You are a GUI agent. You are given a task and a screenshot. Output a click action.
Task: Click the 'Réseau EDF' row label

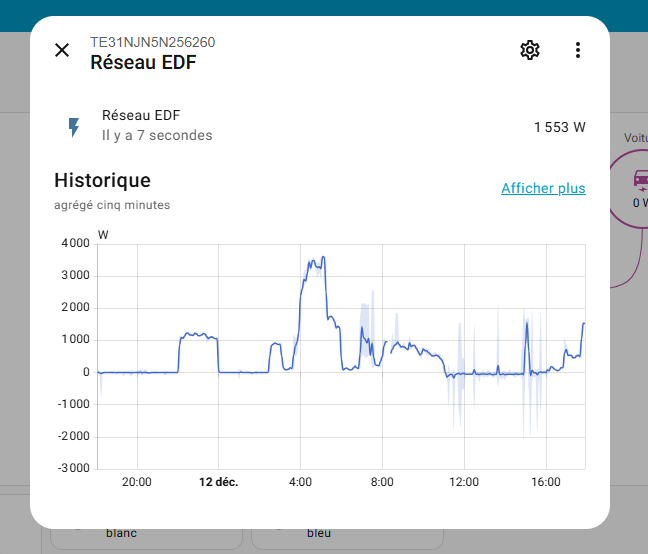tap(141, 115)
